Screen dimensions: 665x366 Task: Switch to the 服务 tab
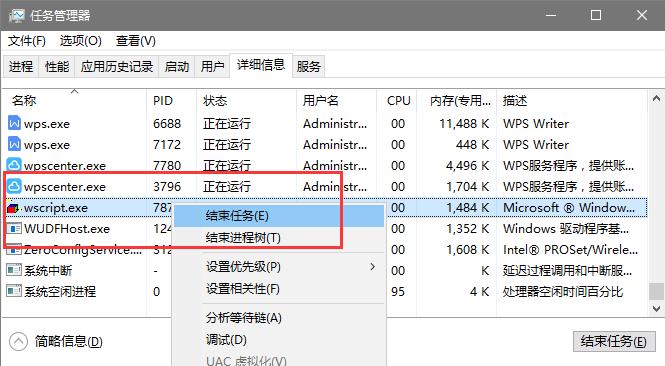point(308,67)
